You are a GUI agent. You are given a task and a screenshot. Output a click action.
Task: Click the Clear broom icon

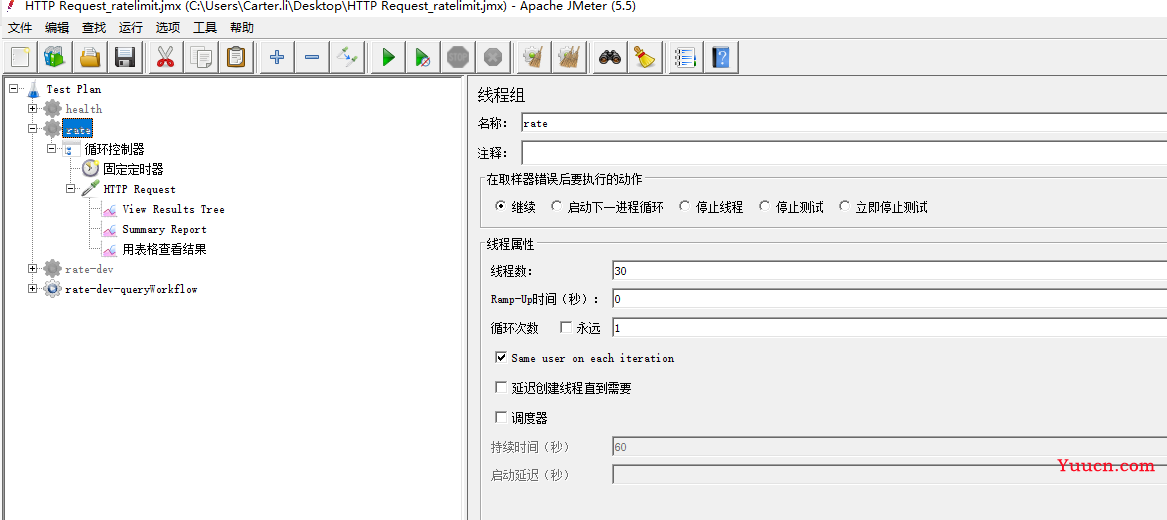(x=534, y=57)
